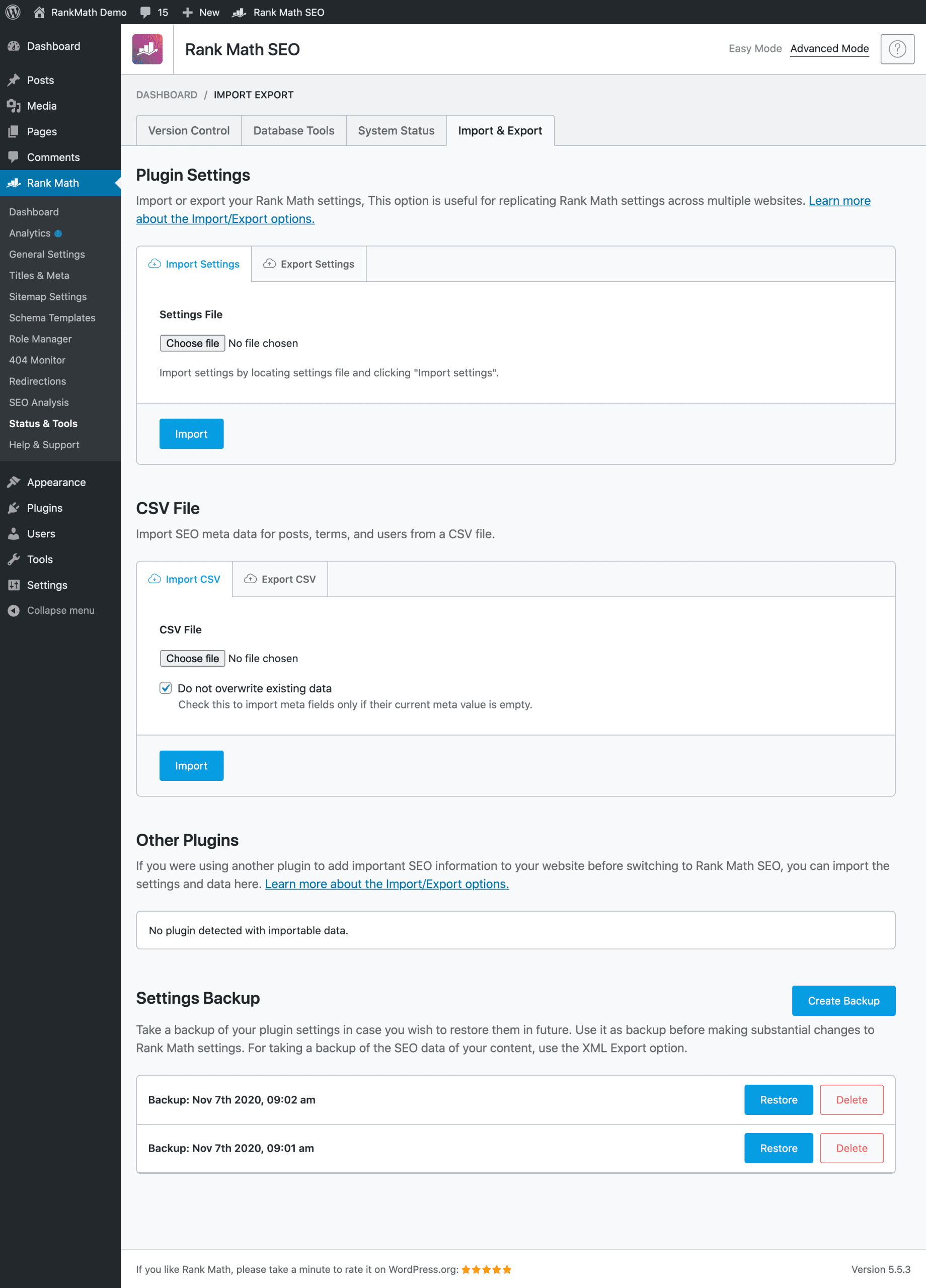The width and height of the screenshot is (926, 1288).
Task: Open Rank Math Dashboard submenu item
Action: coord(34,212)
